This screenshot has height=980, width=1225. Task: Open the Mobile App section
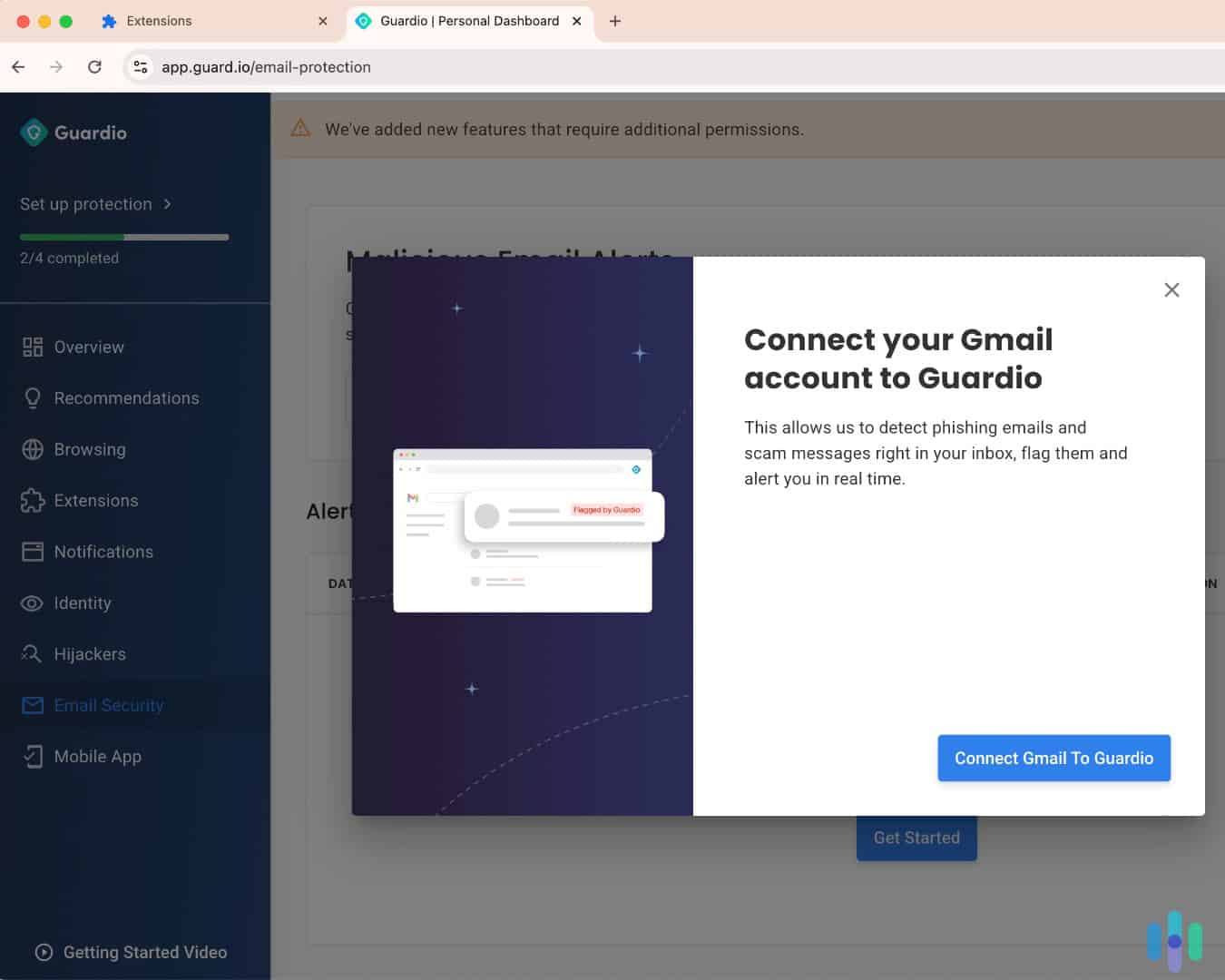(x=97, y=756)
